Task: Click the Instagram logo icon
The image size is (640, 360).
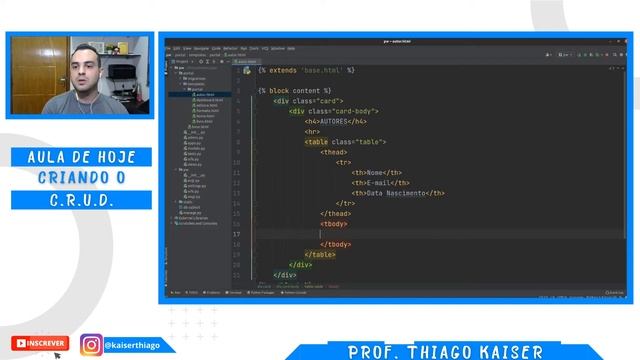Action: [x=91, y=345]
